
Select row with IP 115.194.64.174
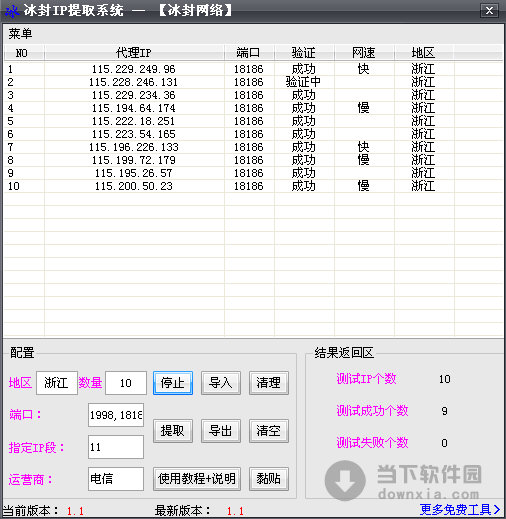click(253, 108)
